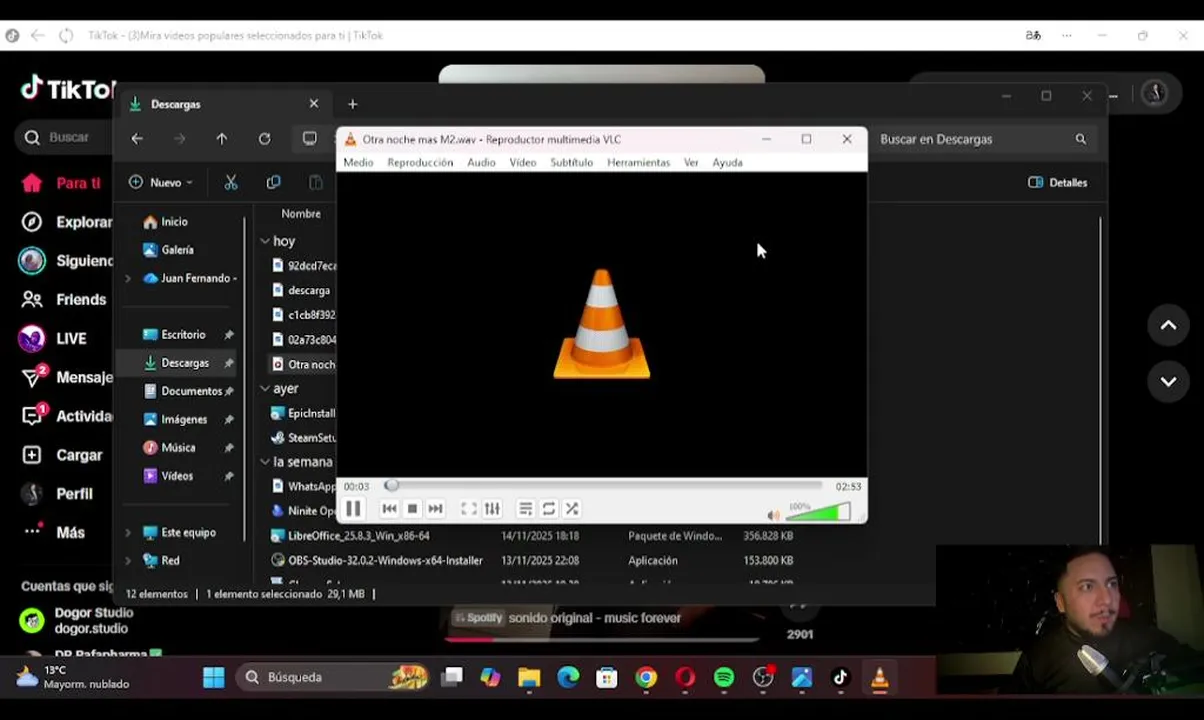The width and height of the screenshot is (1204, 720).
Task: Stop playback in VLC
Action: (x=412, y=509)
